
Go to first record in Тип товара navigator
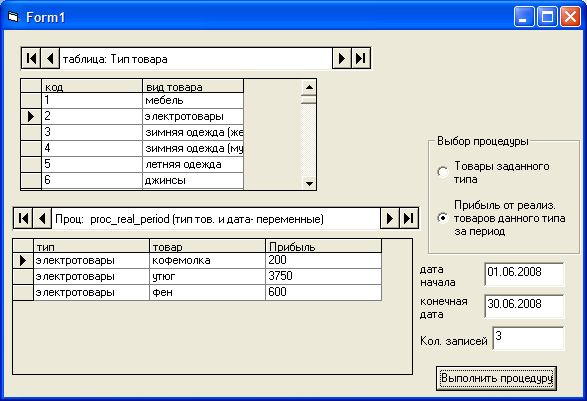(31, 58)
